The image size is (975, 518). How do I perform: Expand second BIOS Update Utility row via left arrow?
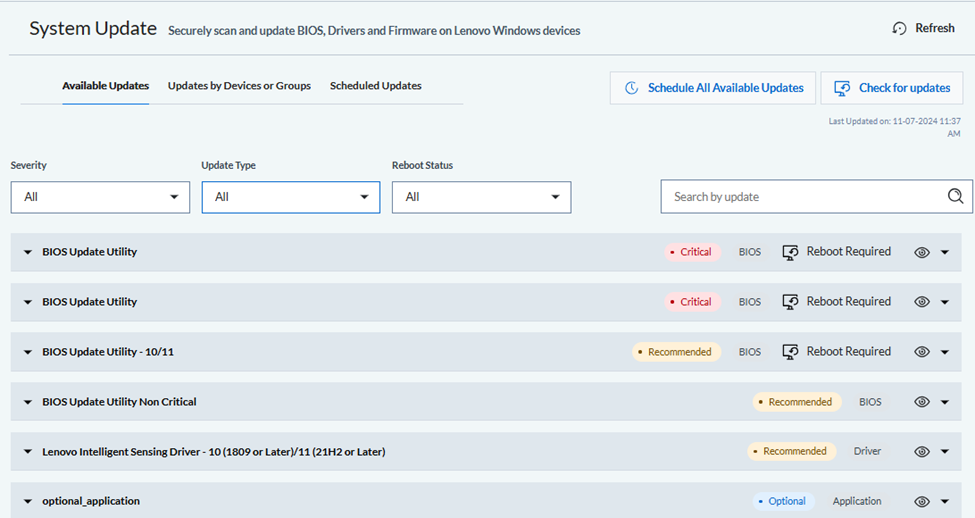point(27,302)
